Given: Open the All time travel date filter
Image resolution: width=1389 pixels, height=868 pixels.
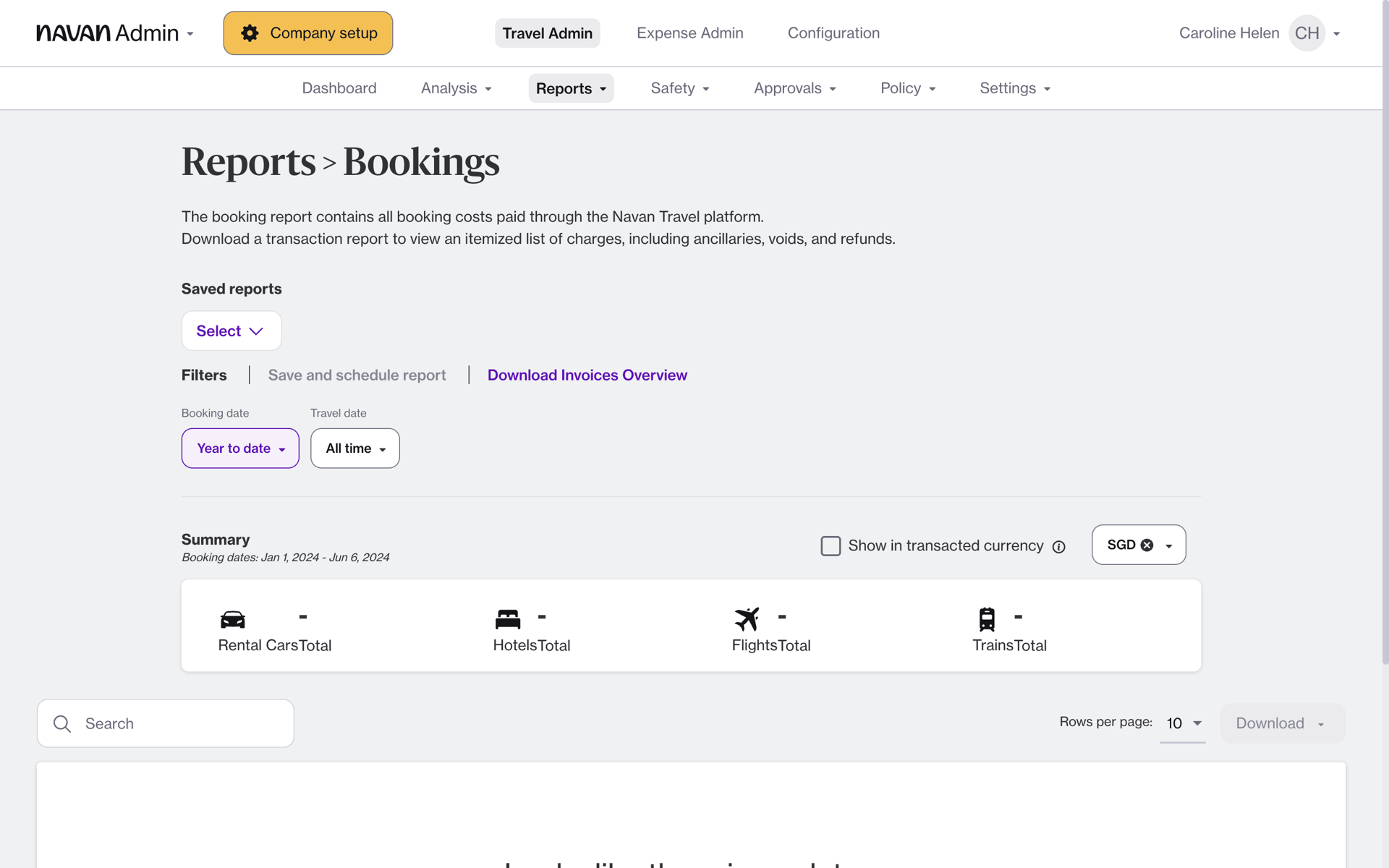Looking at the screenshot, I should pos(355,448).
